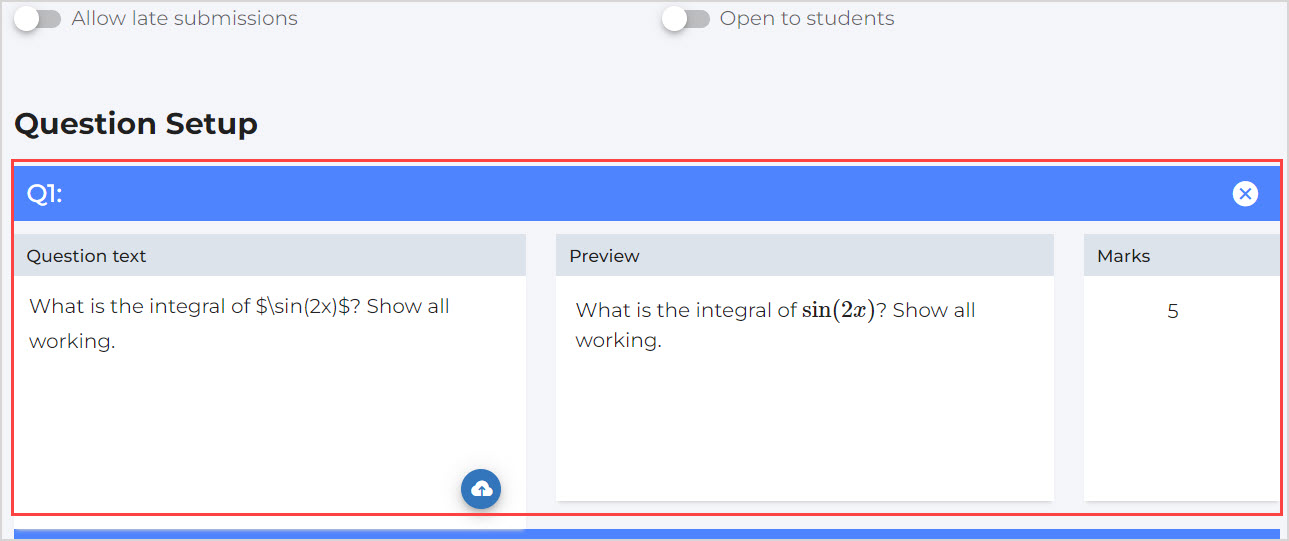This screenshot has height=541, width=1289.
Task: Click the Marks column header
Action: (x=1123, y=256)
